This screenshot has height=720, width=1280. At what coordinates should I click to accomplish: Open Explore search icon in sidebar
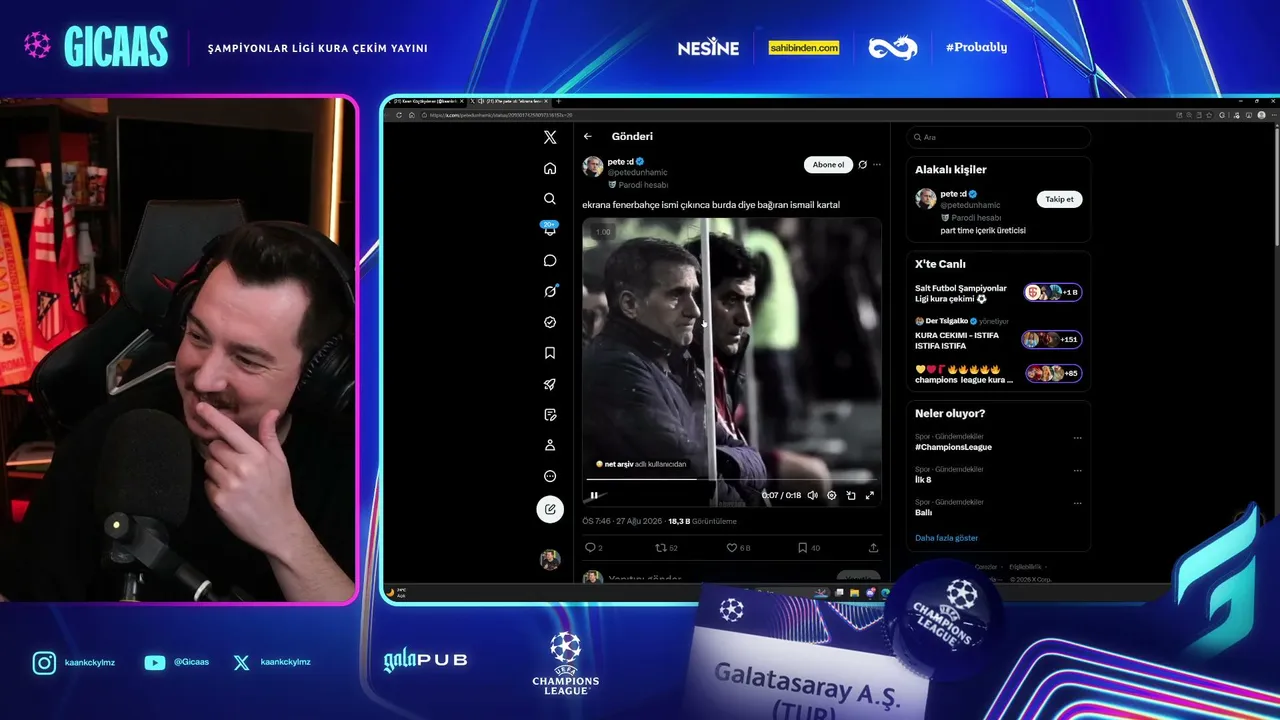click(550, 199)
